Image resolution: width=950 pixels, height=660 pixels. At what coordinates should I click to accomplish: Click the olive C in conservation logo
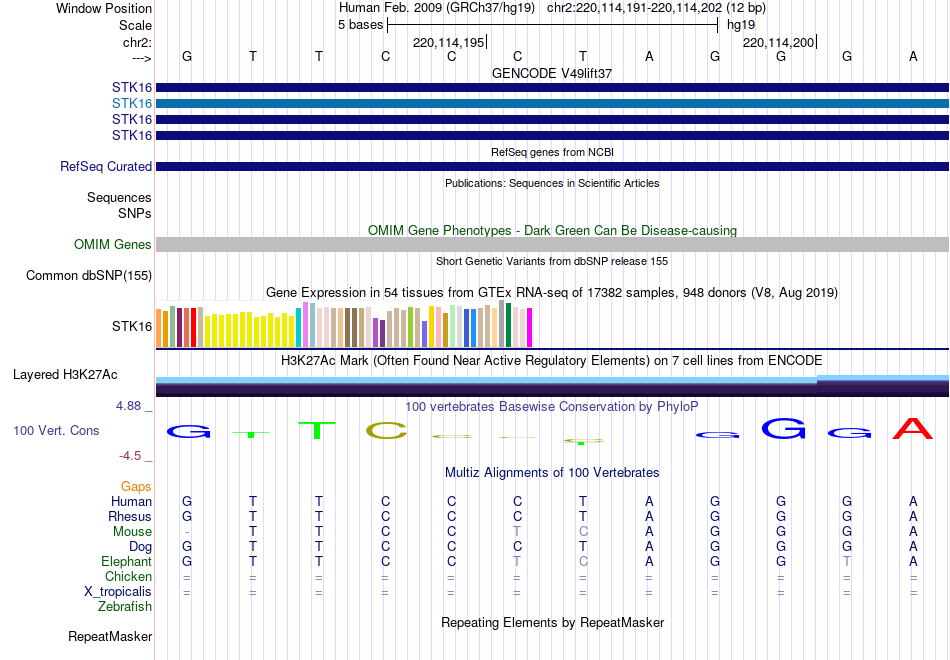point(386,431)
